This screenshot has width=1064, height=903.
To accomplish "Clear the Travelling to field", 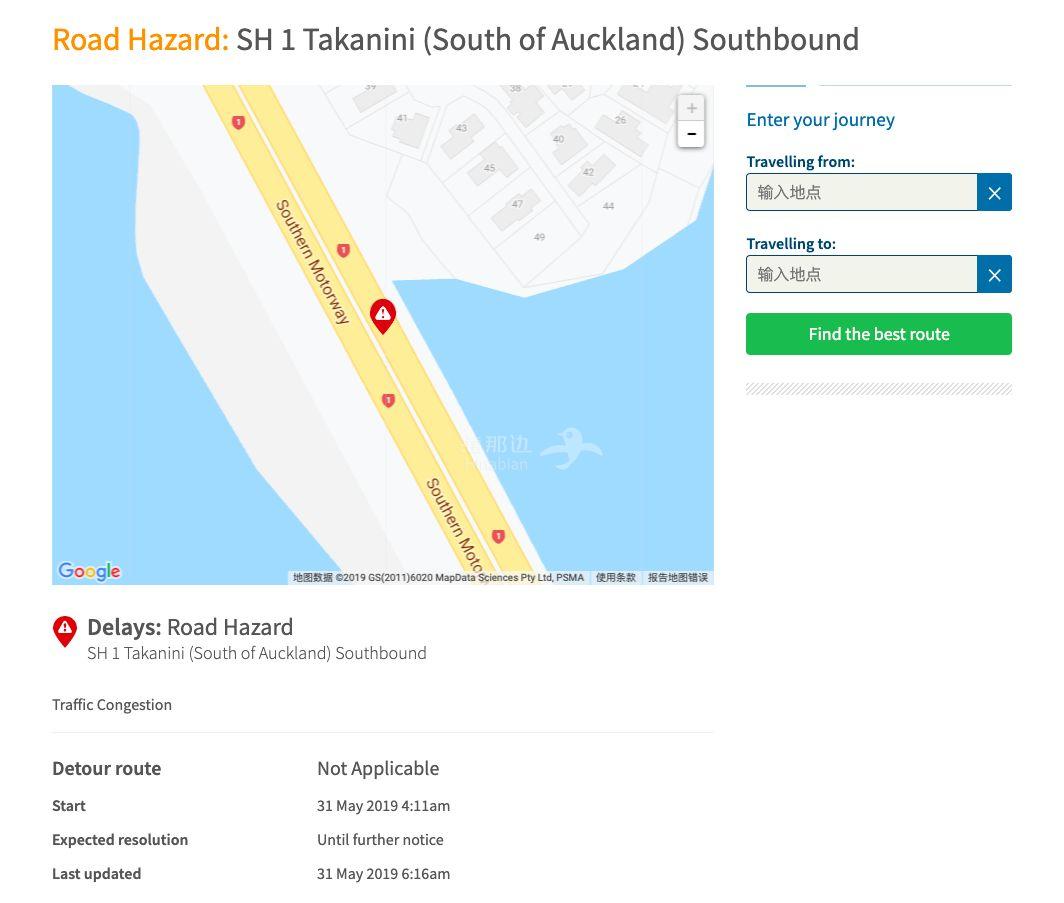I will [994, 275].
